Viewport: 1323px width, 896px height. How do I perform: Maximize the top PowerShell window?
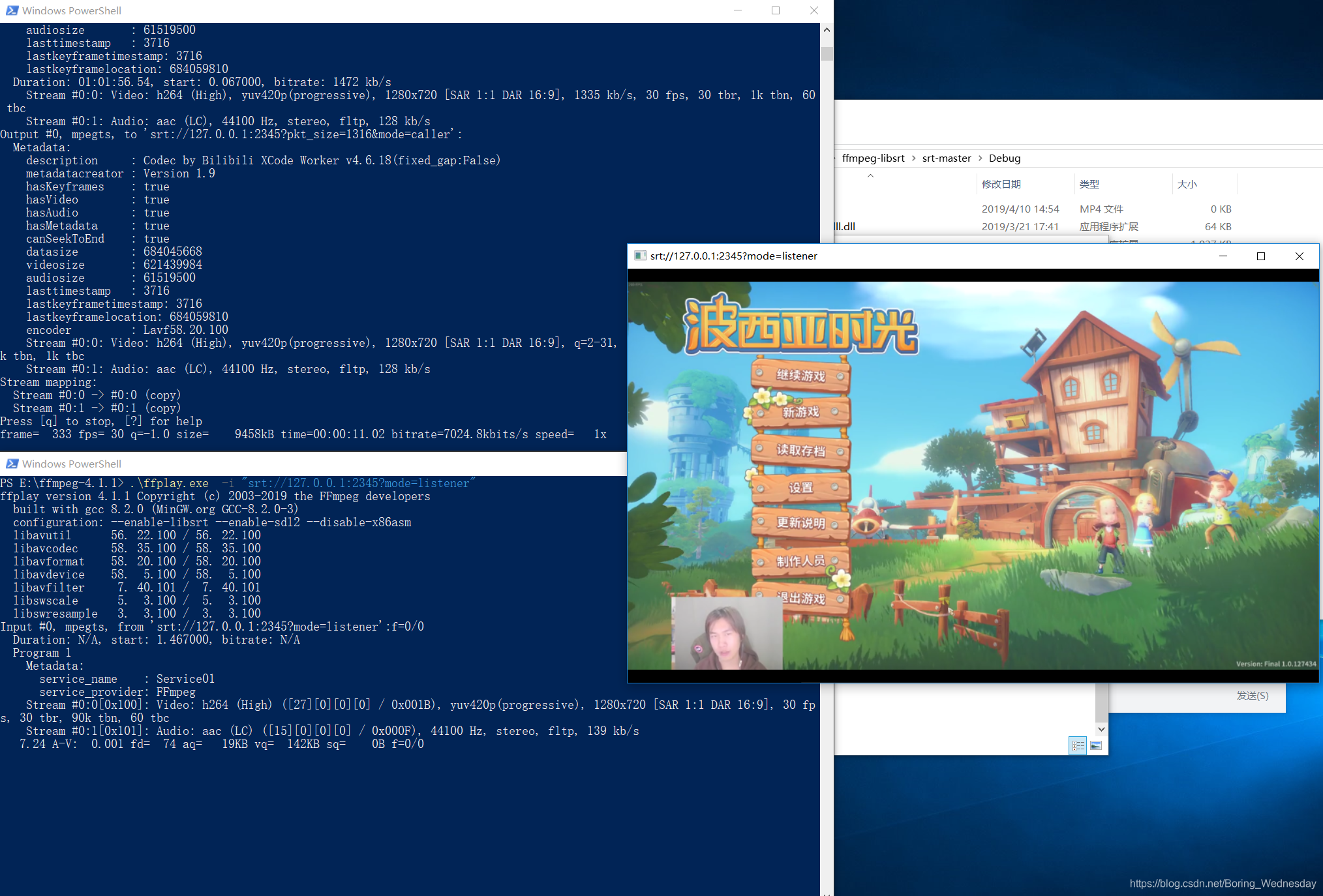click(776, 10)
